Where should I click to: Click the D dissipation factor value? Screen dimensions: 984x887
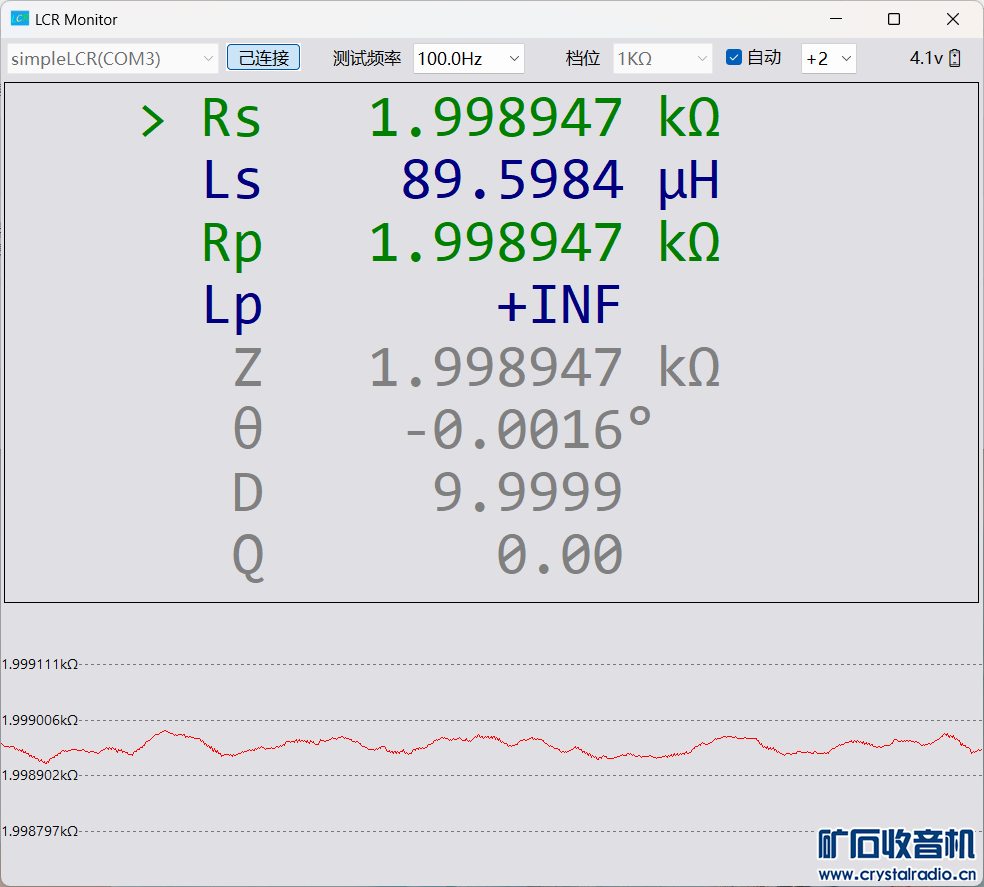pyautogui.click(x=528, y=492)
